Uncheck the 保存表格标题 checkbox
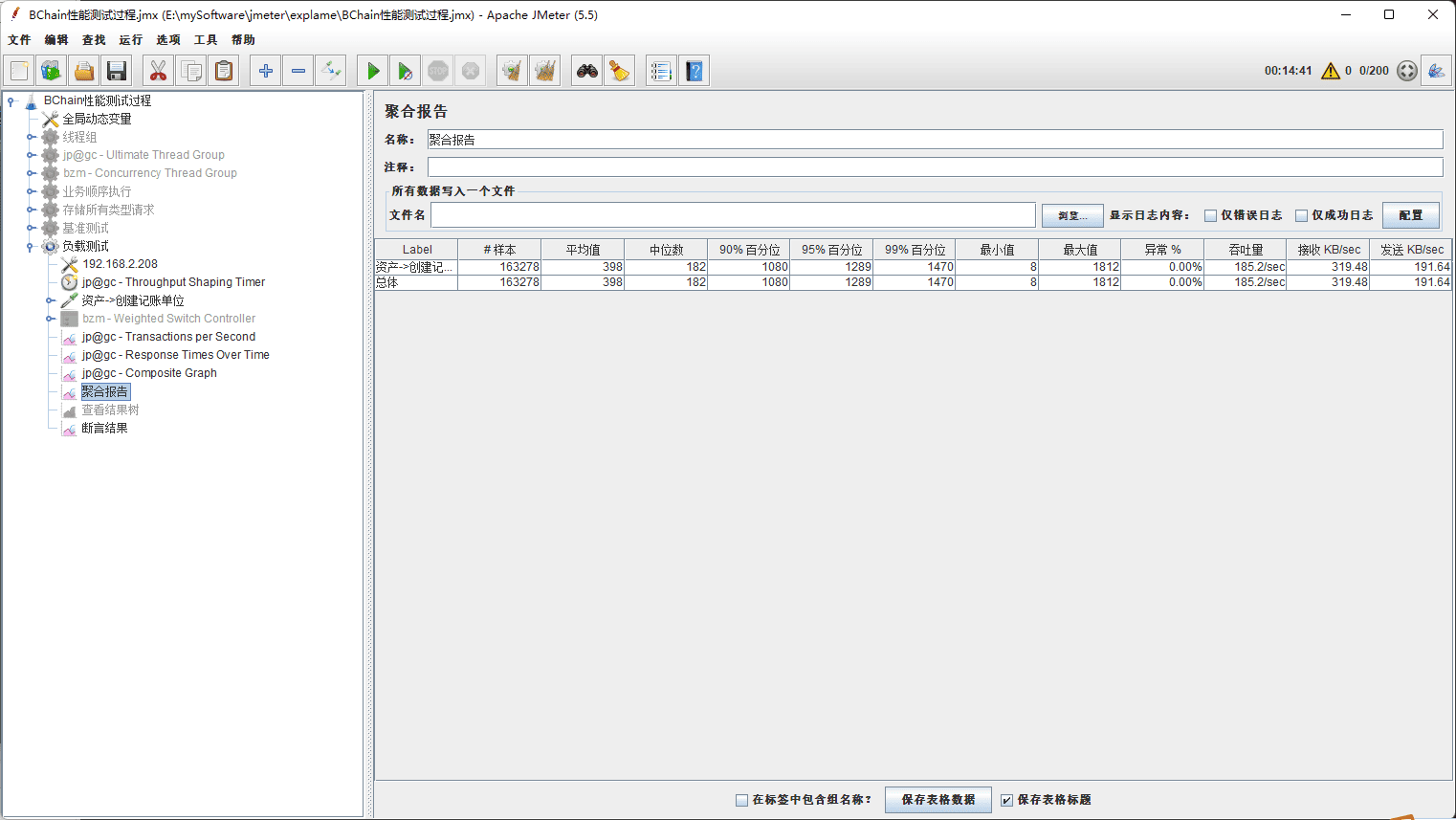This screenshot has width=1456, height=820. pos(1006,800)
